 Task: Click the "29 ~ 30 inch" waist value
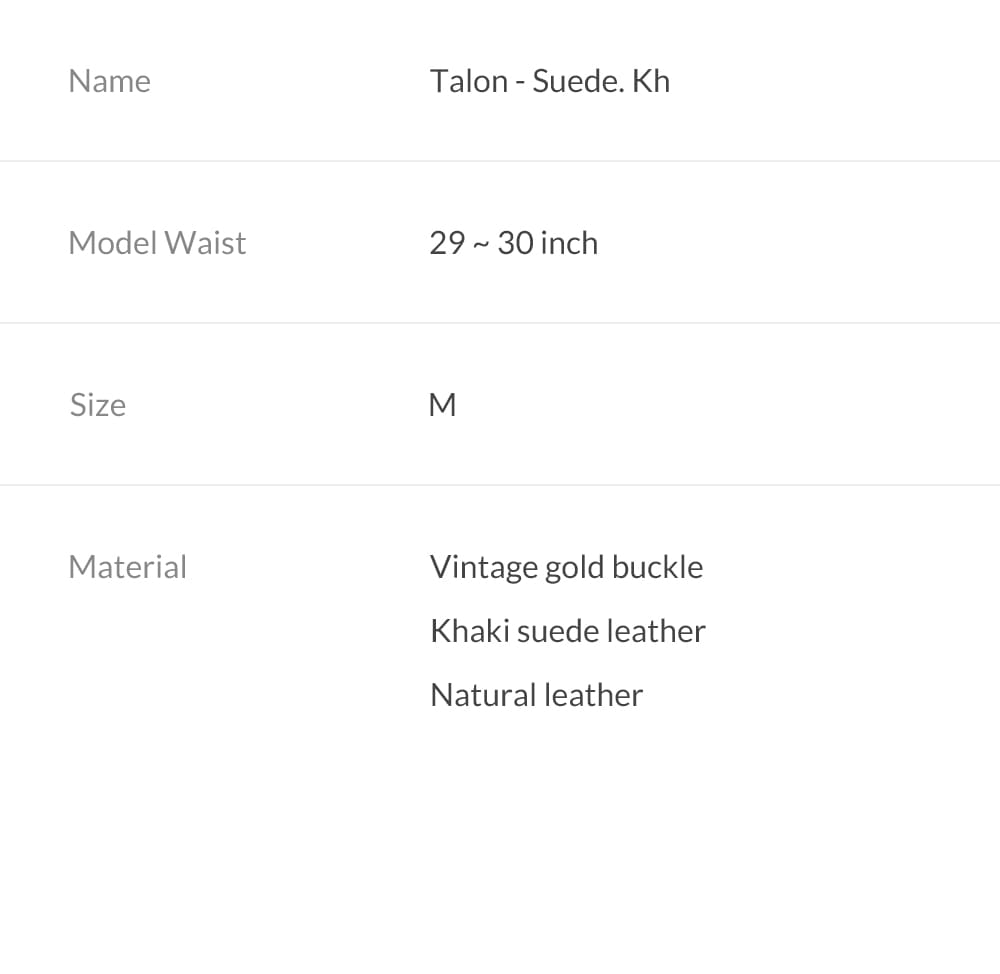513,243
